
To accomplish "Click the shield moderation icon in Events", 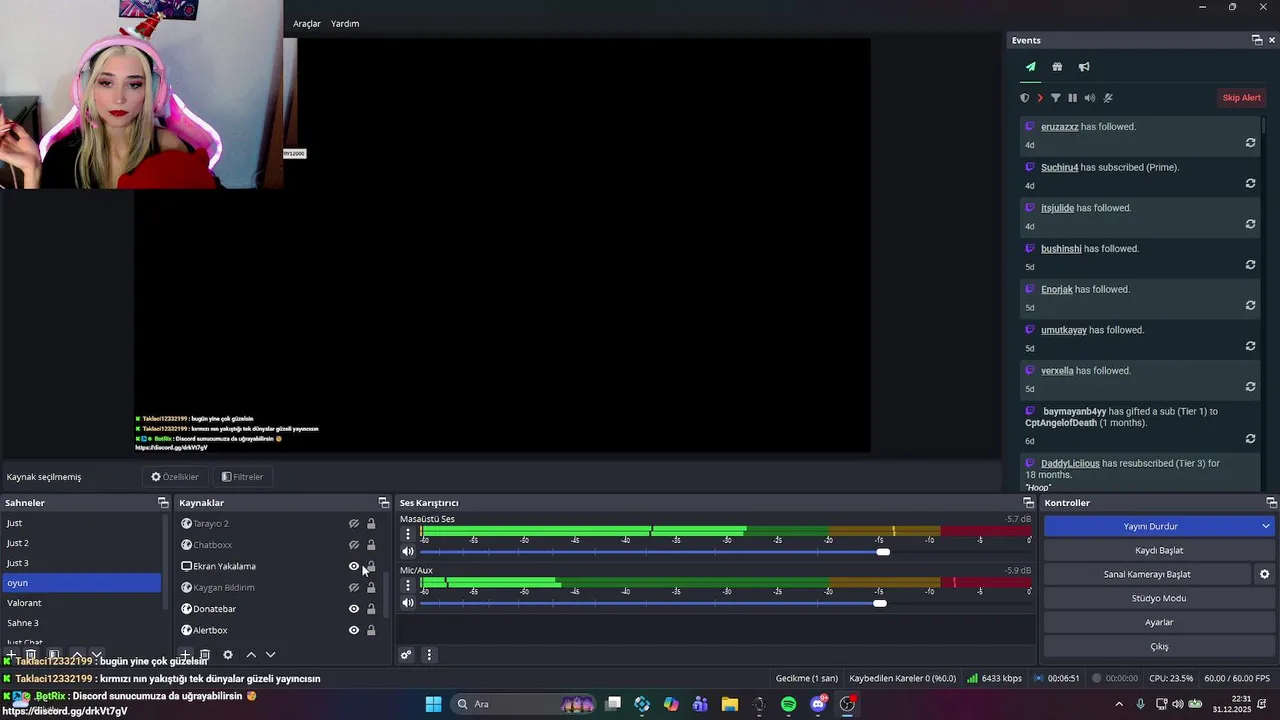I will pos(1024,98).
